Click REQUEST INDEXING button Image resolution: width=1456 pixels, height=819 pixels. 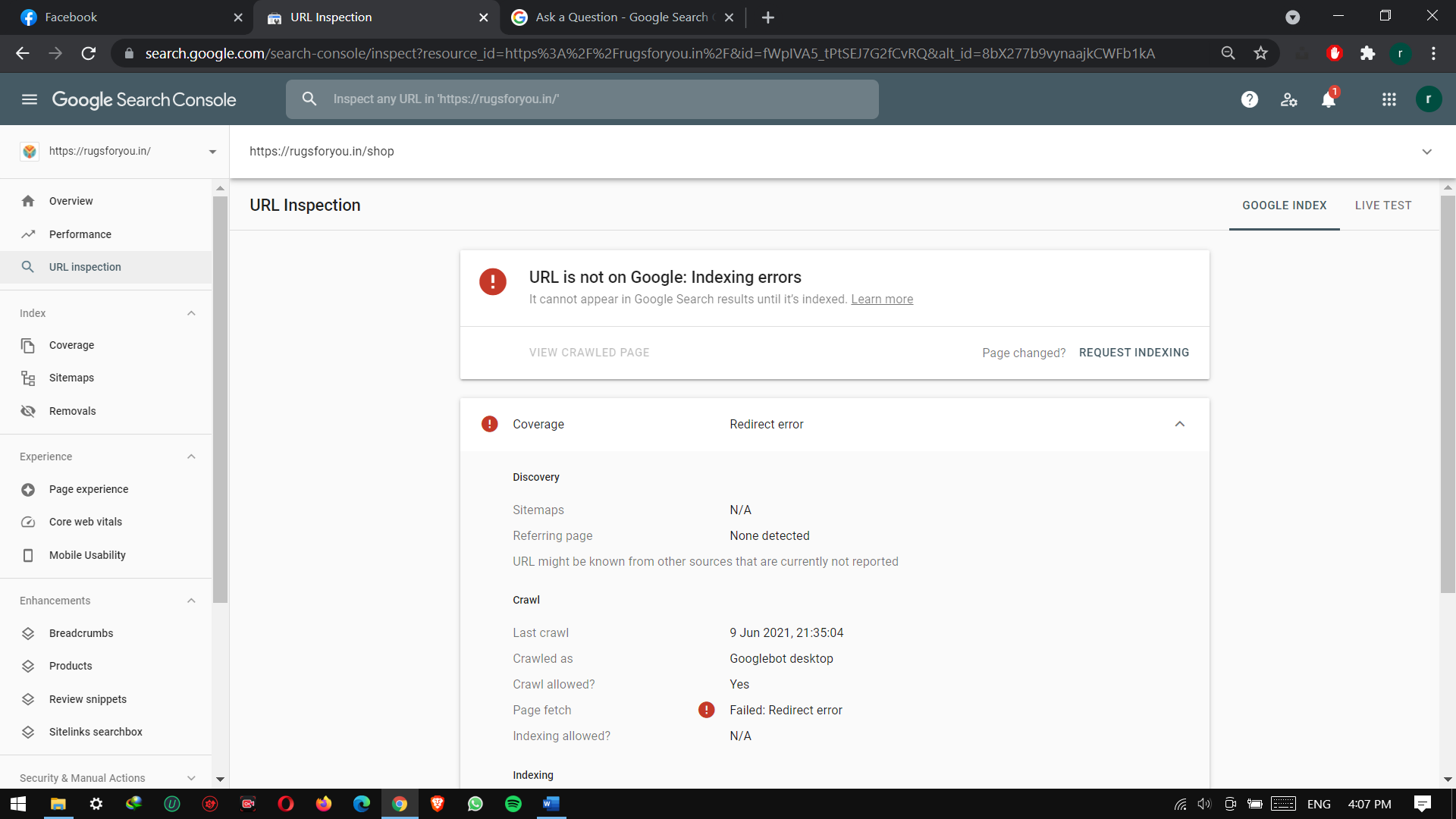[1134, 353]
